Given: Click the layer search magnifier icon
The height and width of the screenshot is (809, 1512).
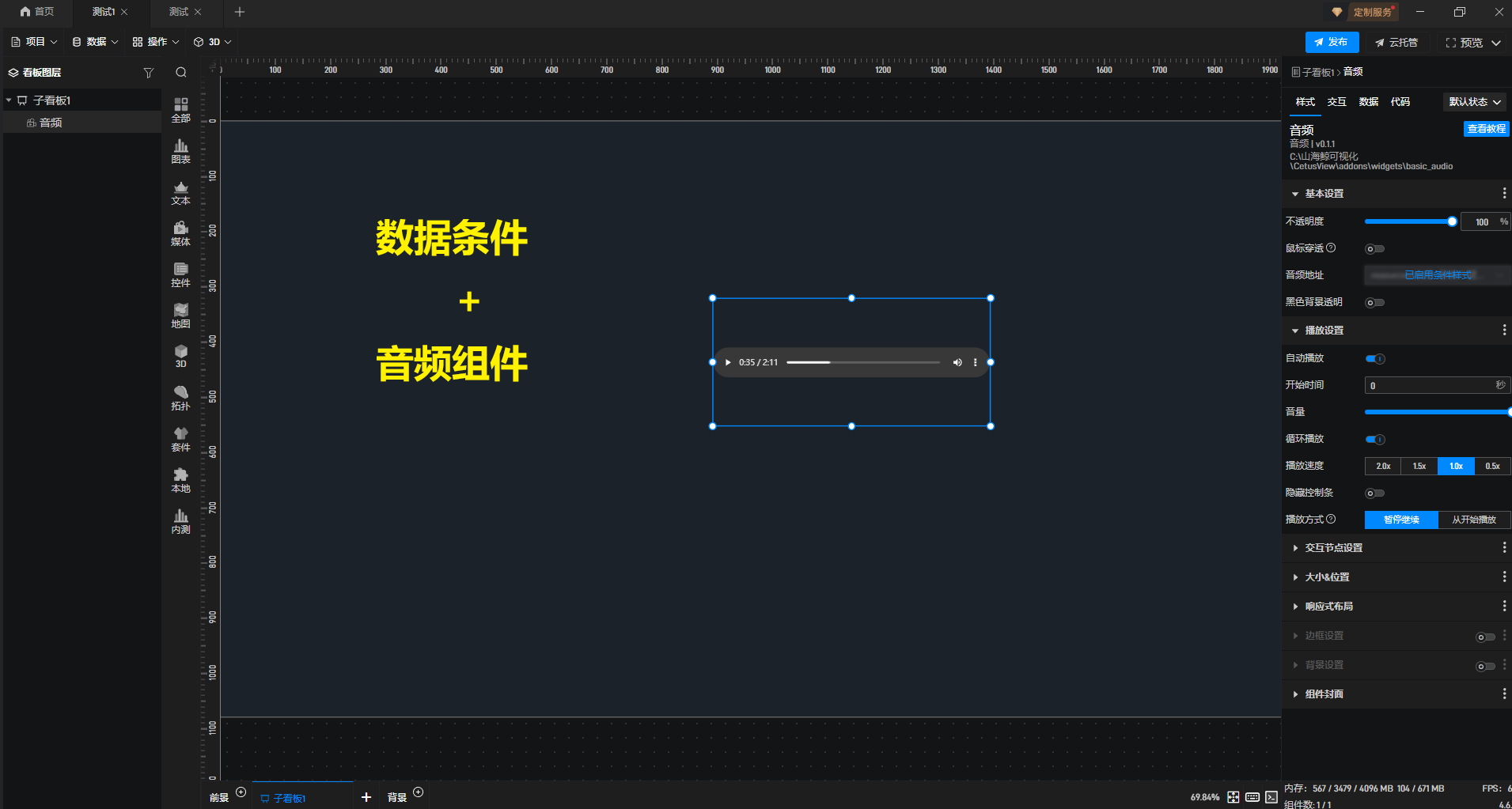Looking at the screenshot, I should pos(181,73).
